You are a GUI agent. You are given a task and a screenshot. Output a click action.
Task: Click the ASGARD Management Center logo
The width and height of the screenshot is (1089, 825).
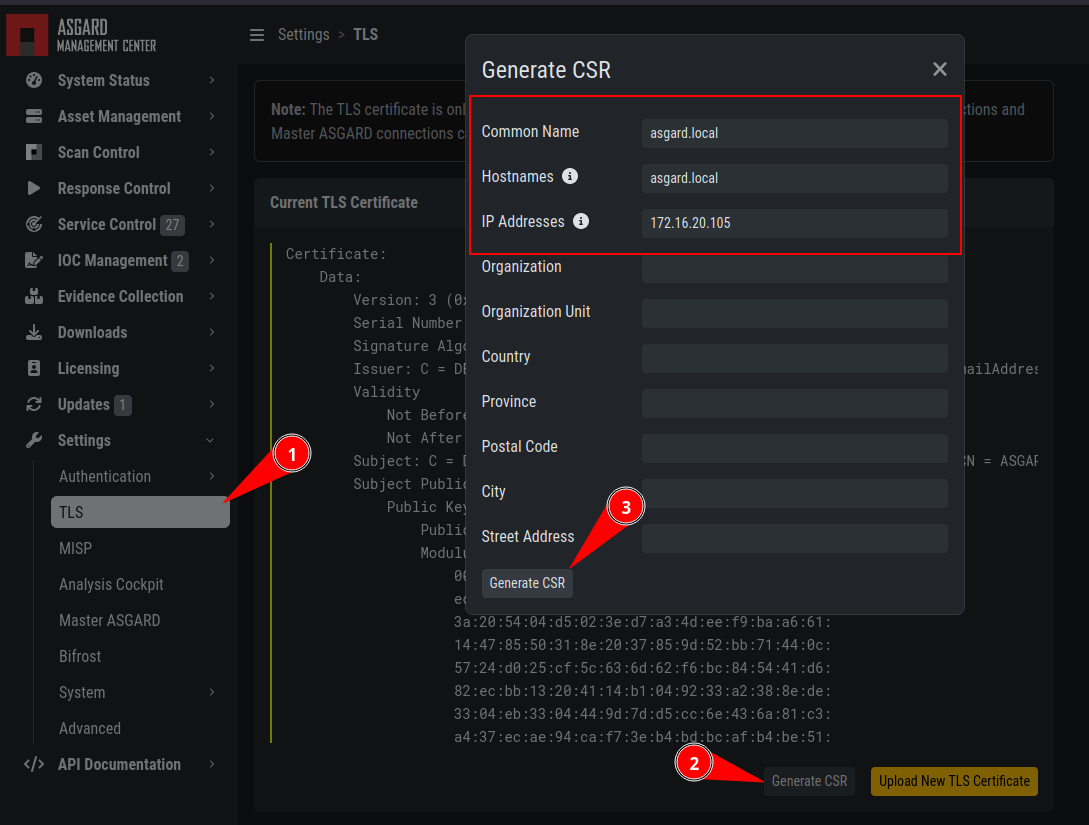(x=81, y=35)
